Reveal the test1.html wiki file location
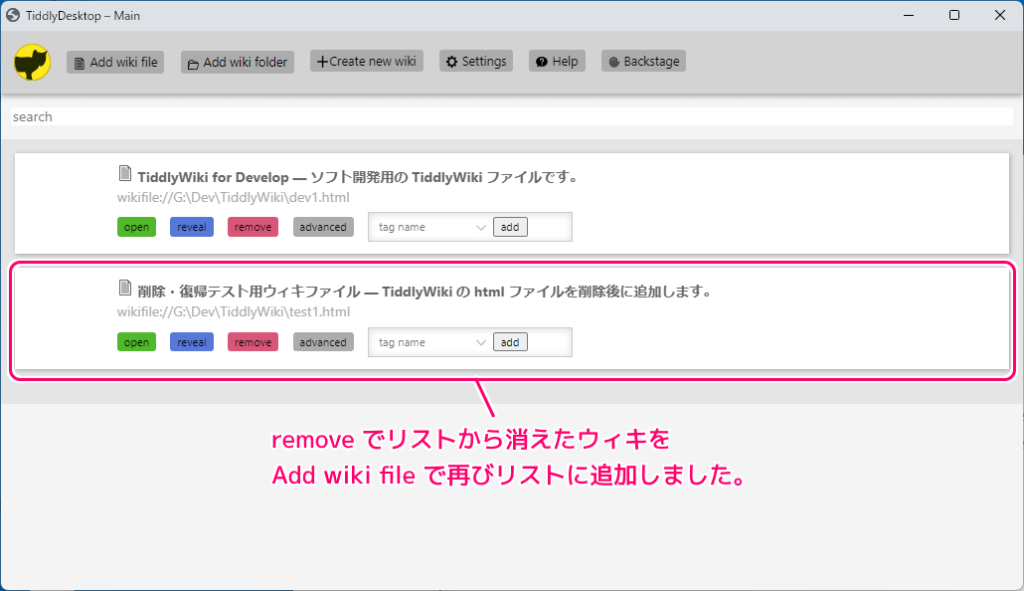This screenshot has width=1024, height=591. coord(192,342)
